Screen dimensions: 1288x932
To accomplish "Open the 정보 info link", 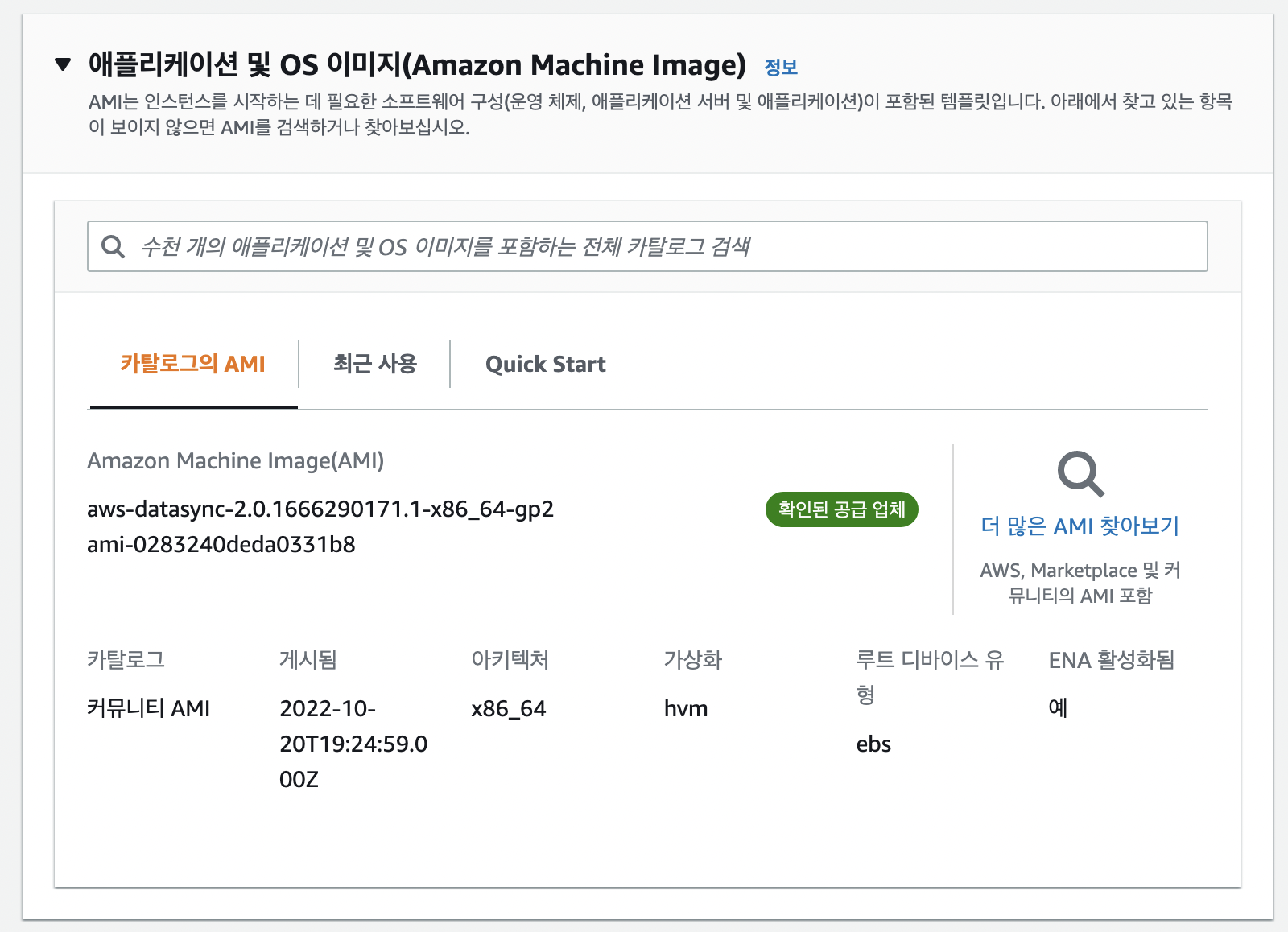I will point(780,68).
